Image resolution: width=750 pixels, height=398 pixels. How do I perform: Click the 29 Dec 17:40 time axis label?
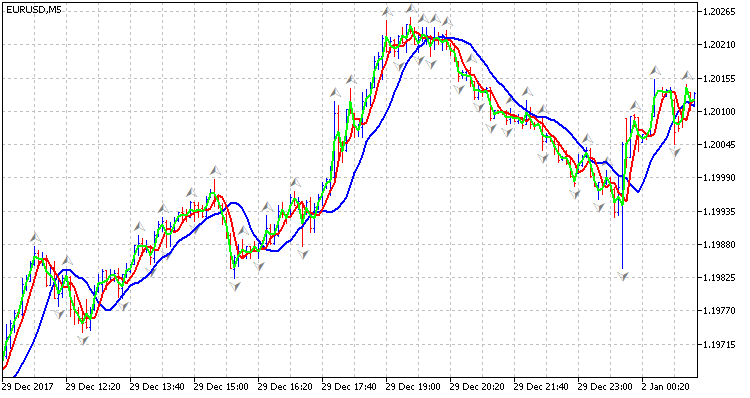[x=349, y=386]
